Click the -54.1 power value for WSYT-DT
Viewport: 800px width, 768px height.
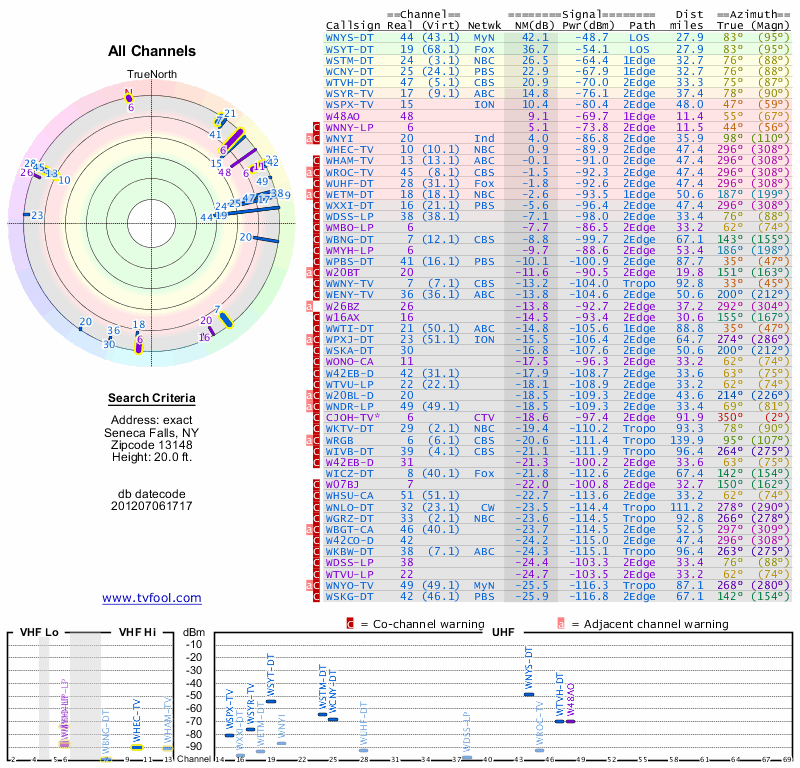click(591, 49)
